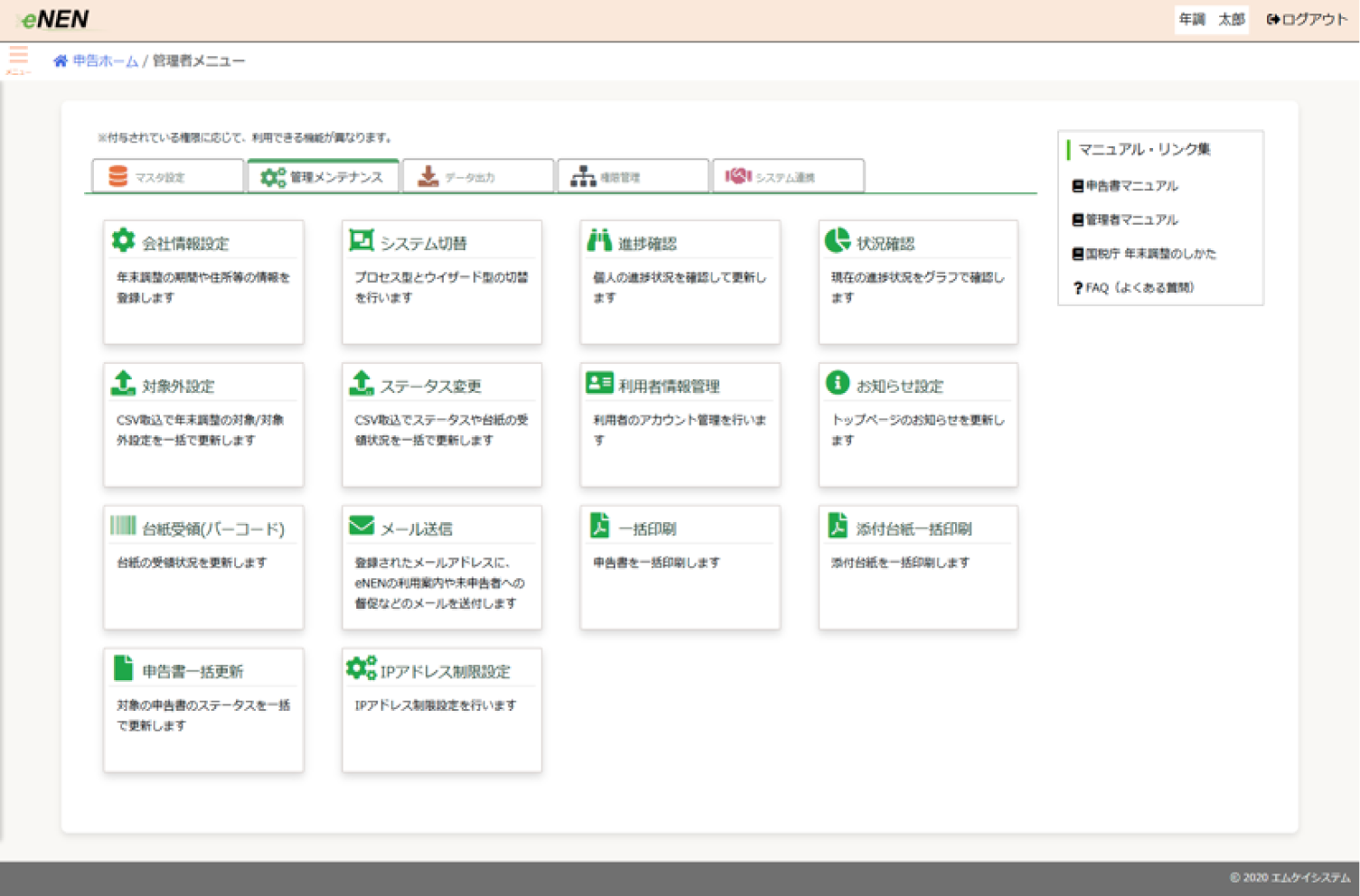Click the info icon for お知らせ設定
This screenshot has width=1360, height=896.
click(x=837, y=383)
